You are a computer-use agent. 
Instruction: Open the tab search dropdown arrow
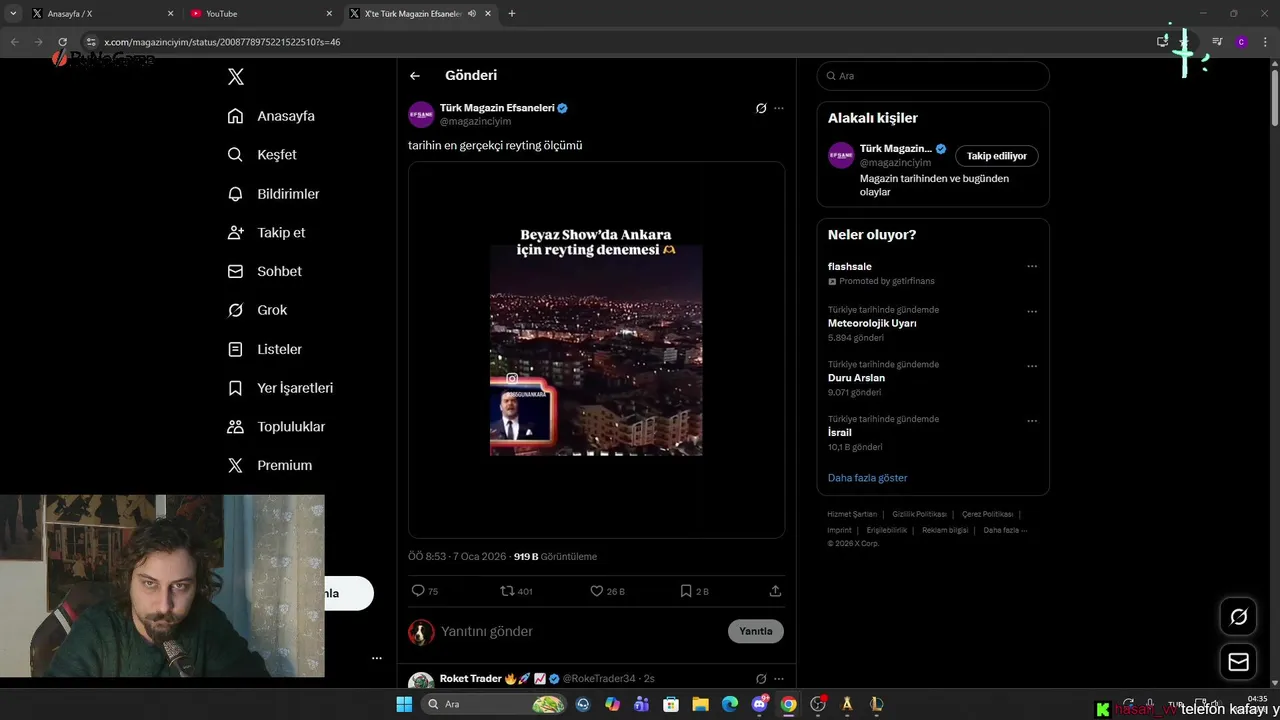pos(13,14)
